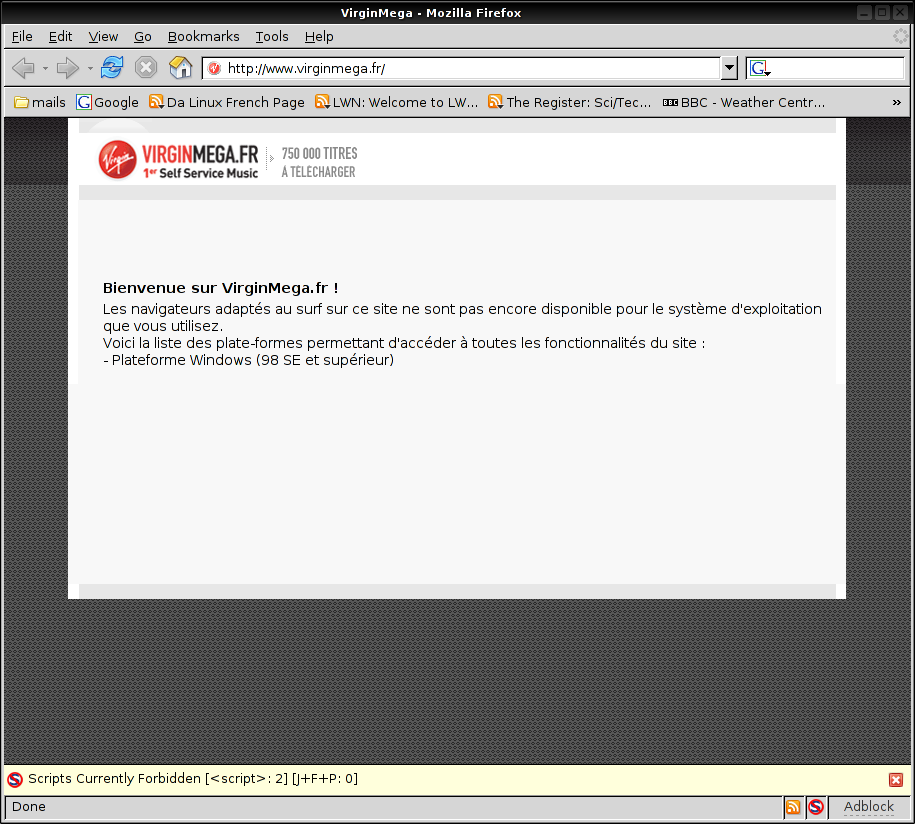Close the Firefox window

tap(900, 12)
